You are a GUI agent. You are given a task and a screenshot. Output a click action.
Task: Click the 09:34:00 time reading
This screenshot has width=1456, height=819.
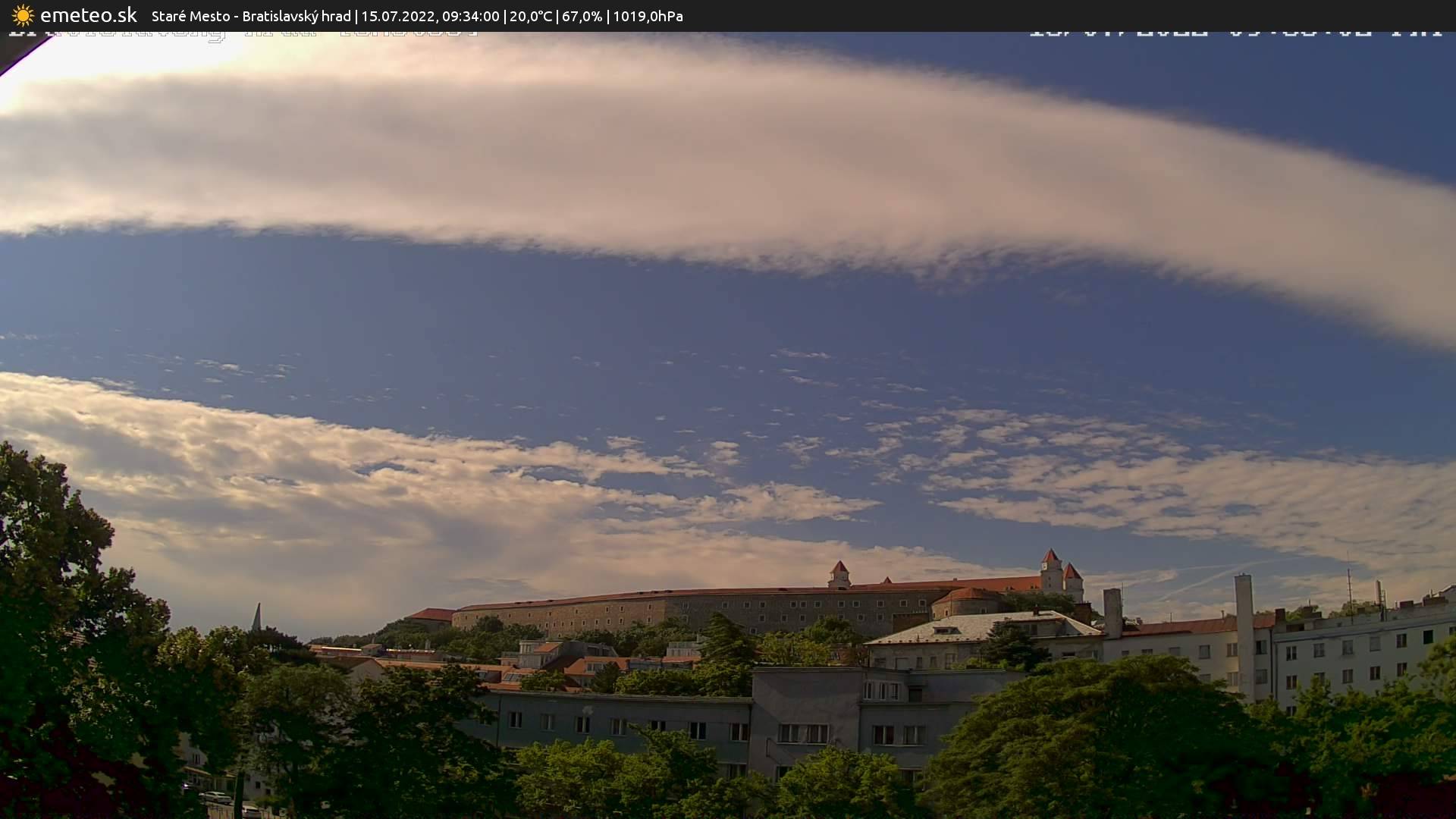click(471, 16)
